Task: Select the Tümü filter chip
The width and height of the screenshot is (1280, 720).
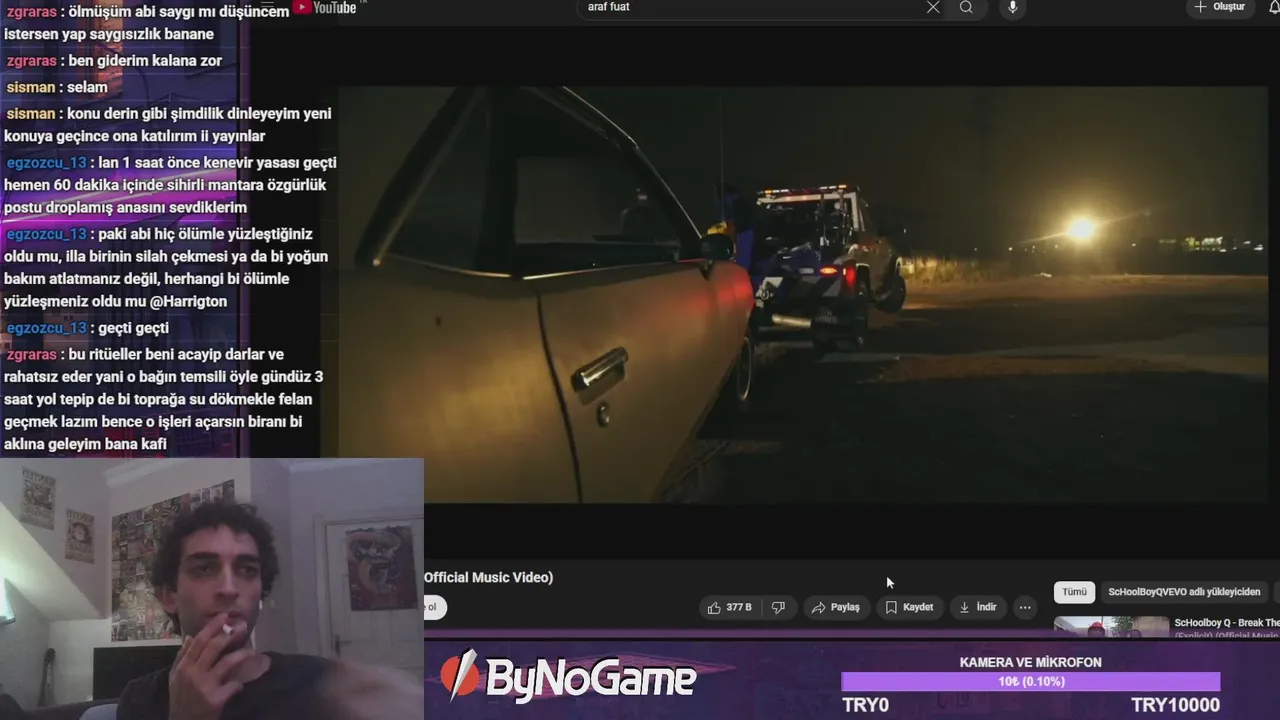Action: coord(1074,592)
